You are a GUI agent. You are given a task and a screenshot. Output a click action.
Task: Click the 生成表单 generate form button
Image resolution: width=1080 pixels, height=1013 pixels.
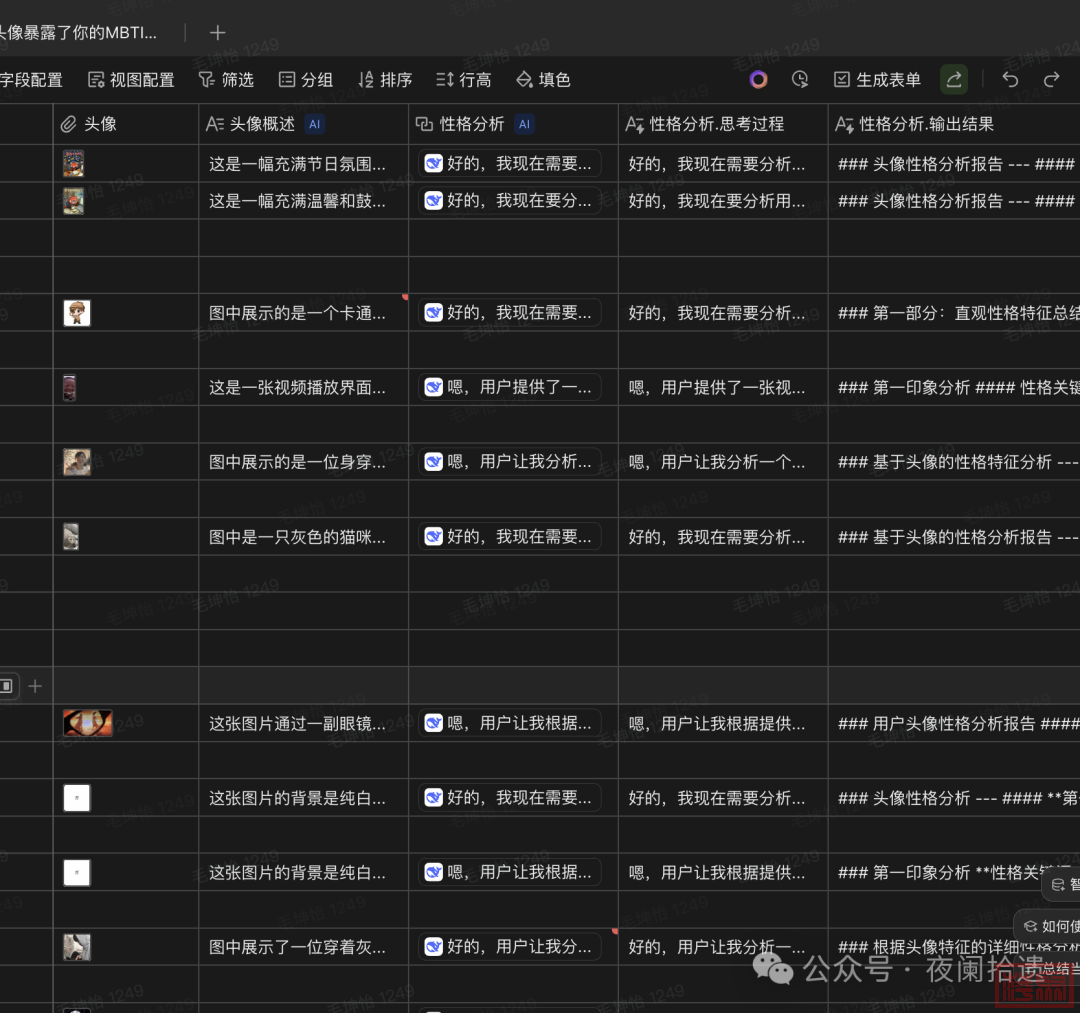pyautogui.click(x=877, y=80)
